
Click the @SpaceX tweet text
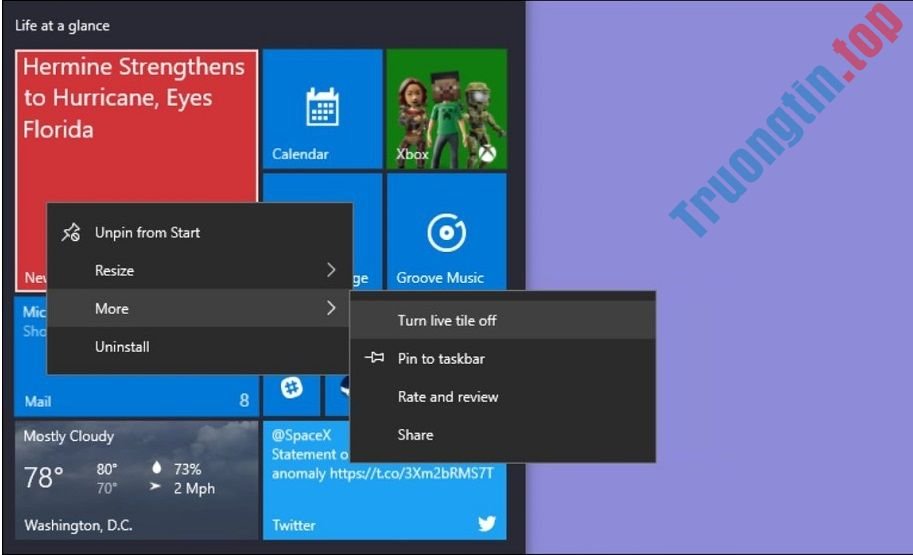click(301, 435)
